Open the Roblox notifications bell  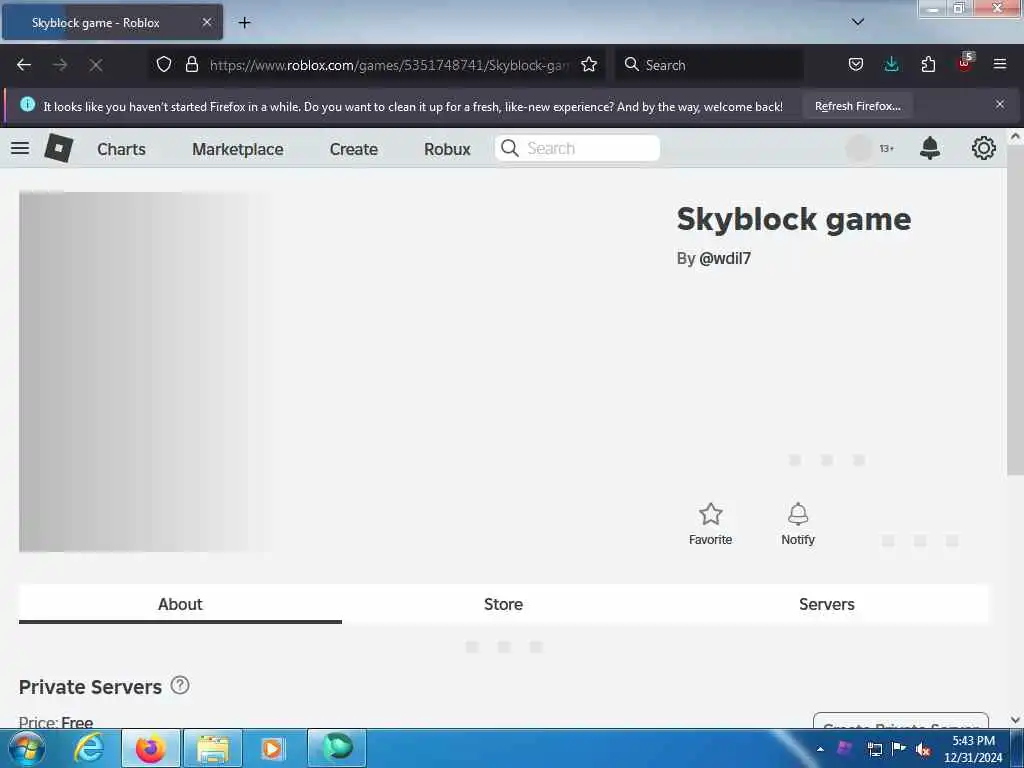pyautogui.click(x=929, y=148)
